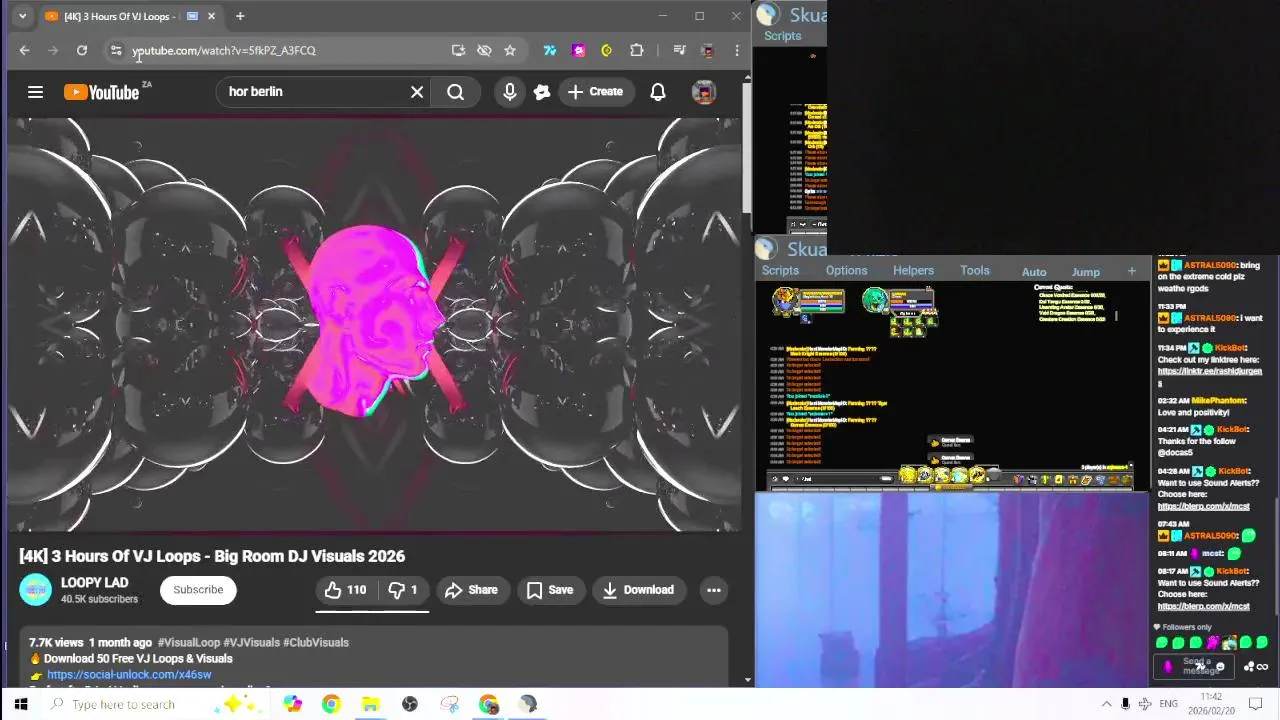
Task: Click the YouTube search magnifier button
Action: [456, 92]
